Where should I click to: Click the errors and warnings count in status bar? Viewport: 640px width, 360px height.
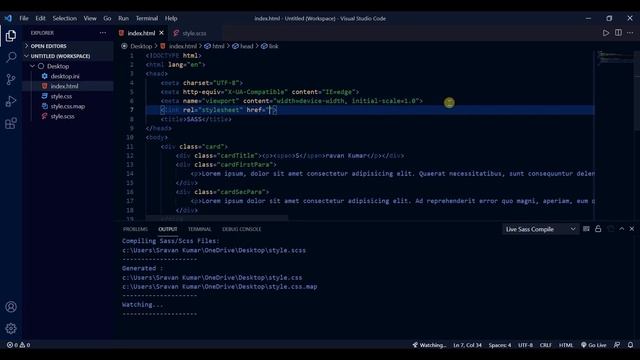click(18, 345)
